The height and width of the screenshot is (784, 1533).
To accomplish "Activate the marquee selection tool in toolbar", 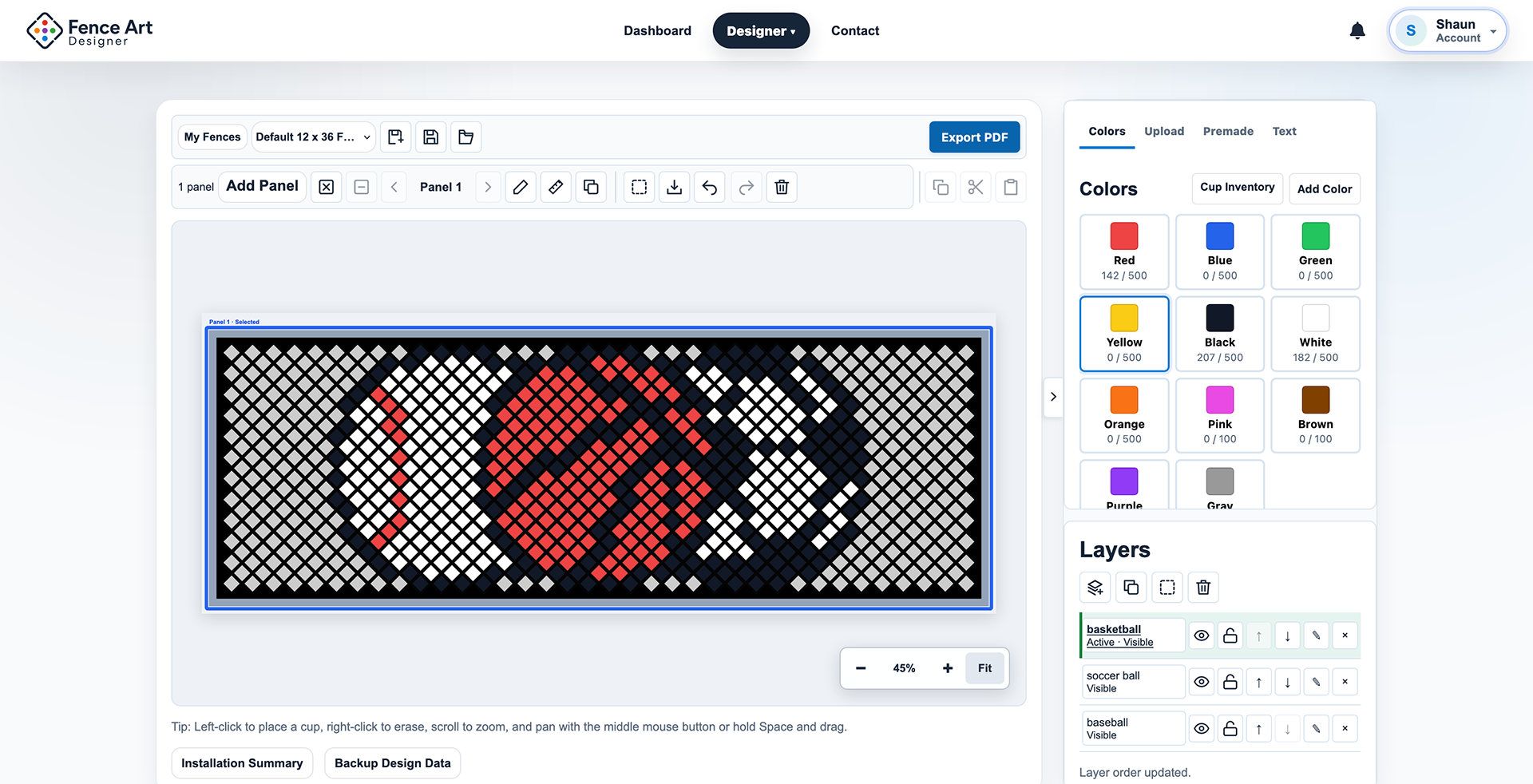I will [x=640, y=187].
